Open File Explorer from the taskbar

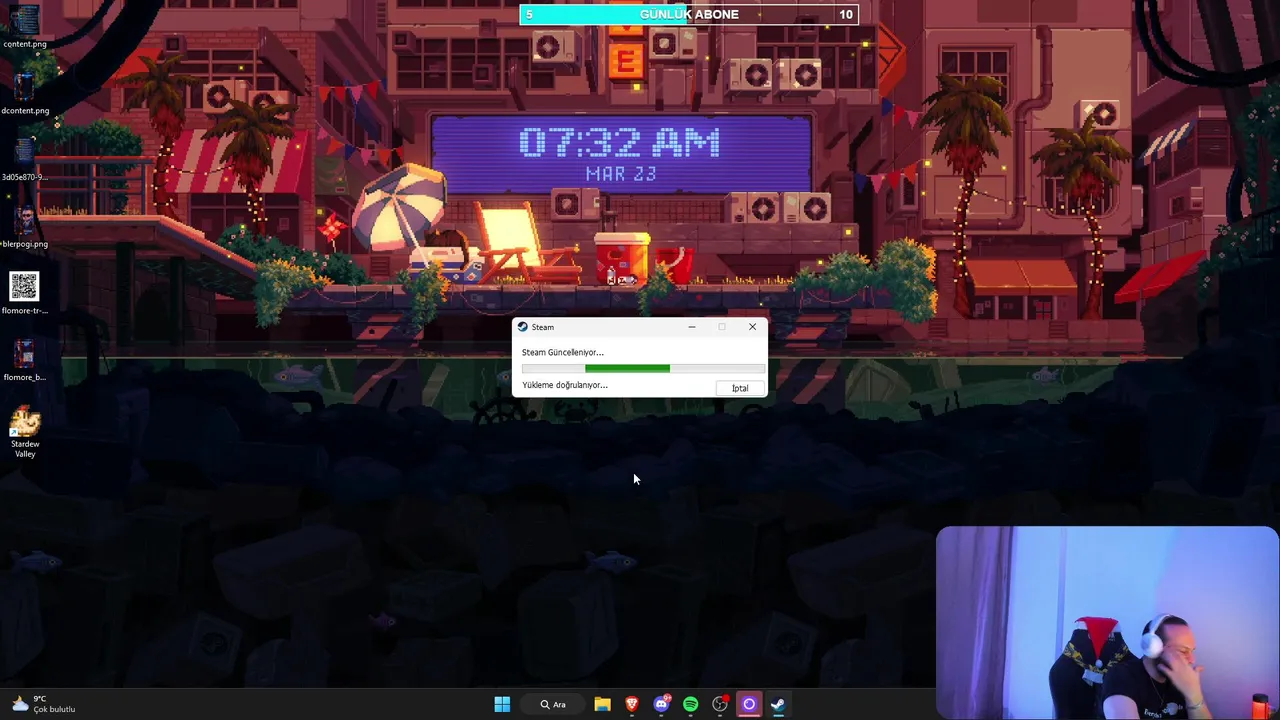click(602, 704)
